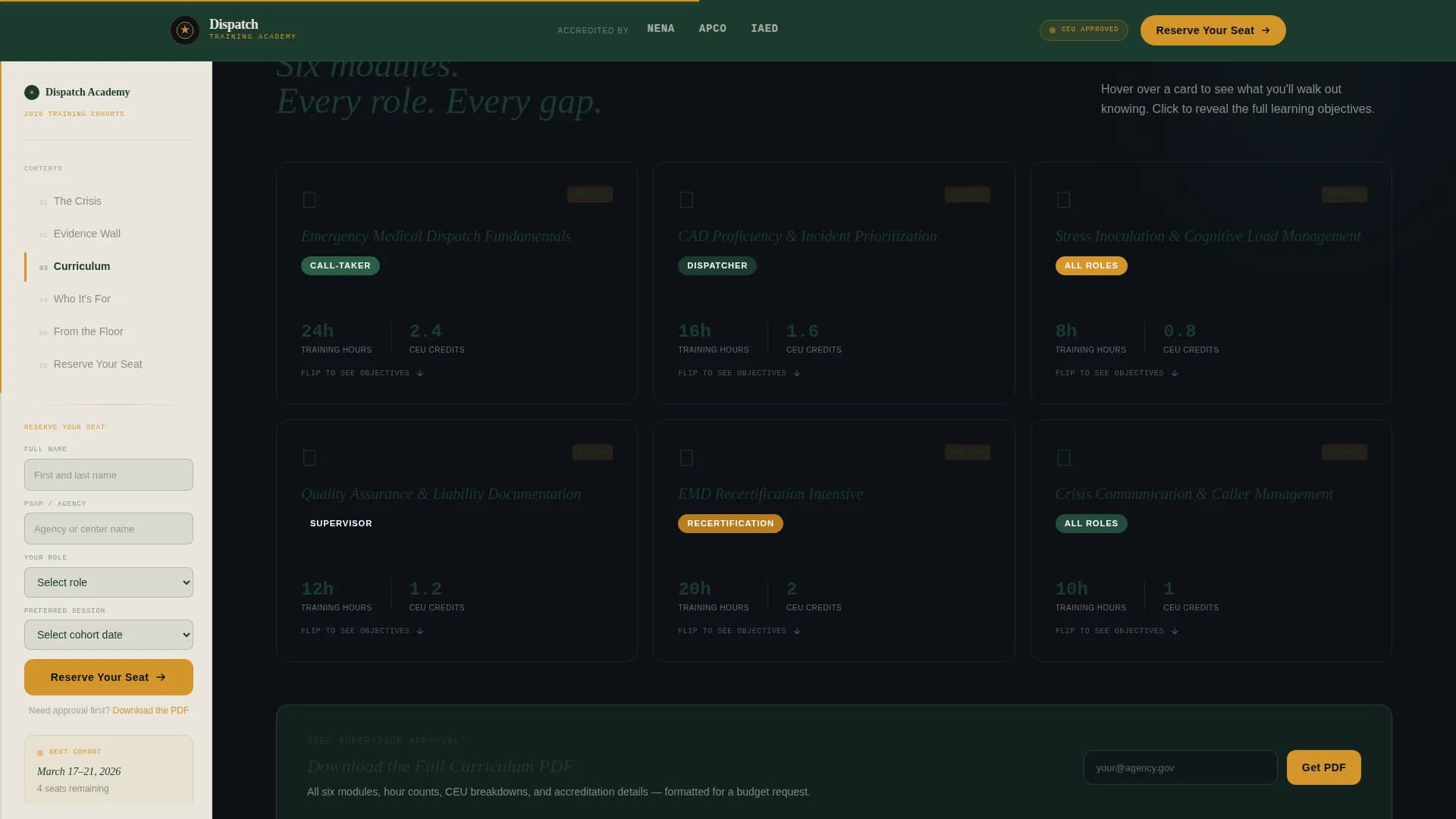Open the Select role dropdown
This screenshot has height=819, width=1456.
108,582
